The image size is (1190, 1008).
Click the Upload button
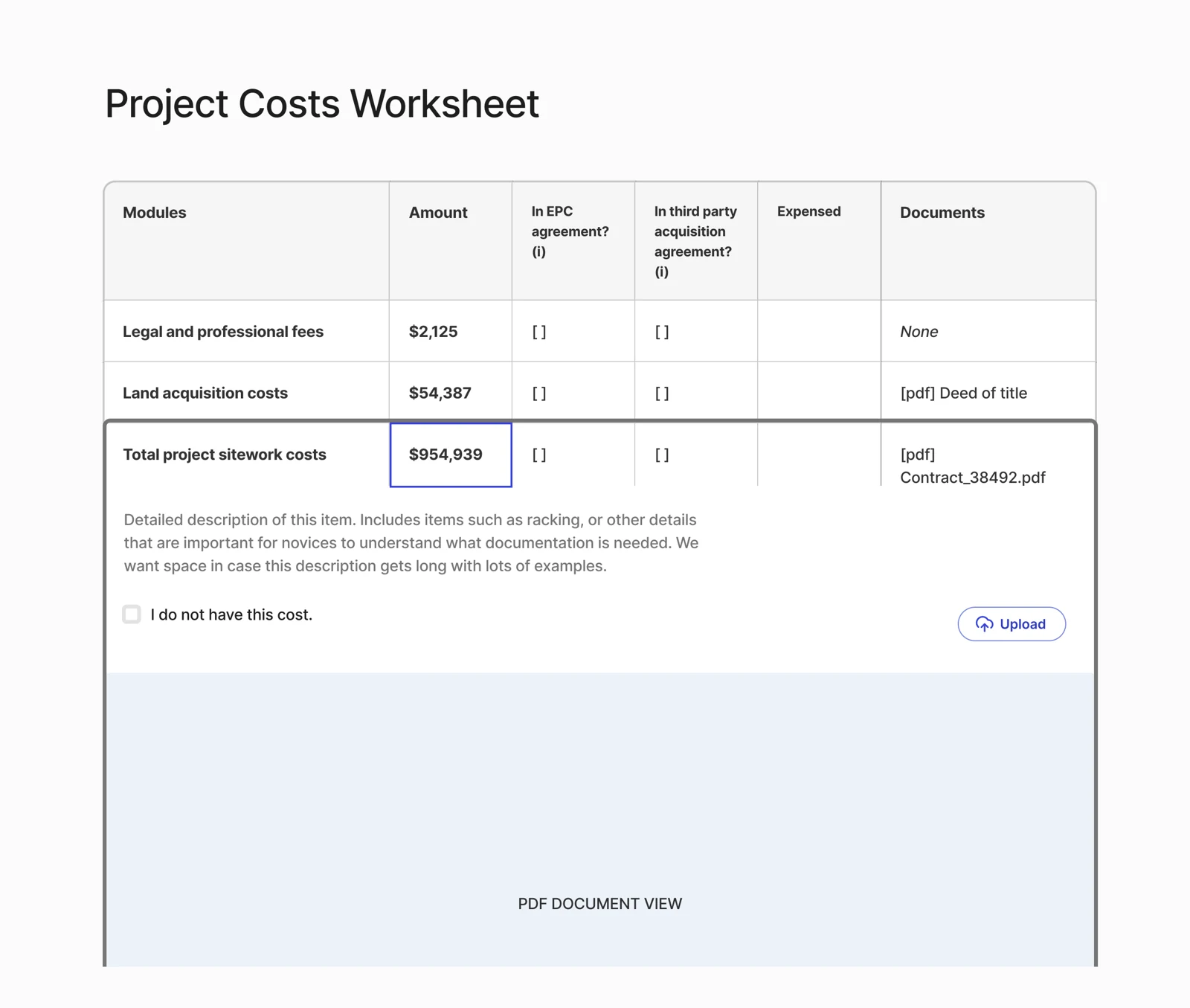coord(1011,623)
